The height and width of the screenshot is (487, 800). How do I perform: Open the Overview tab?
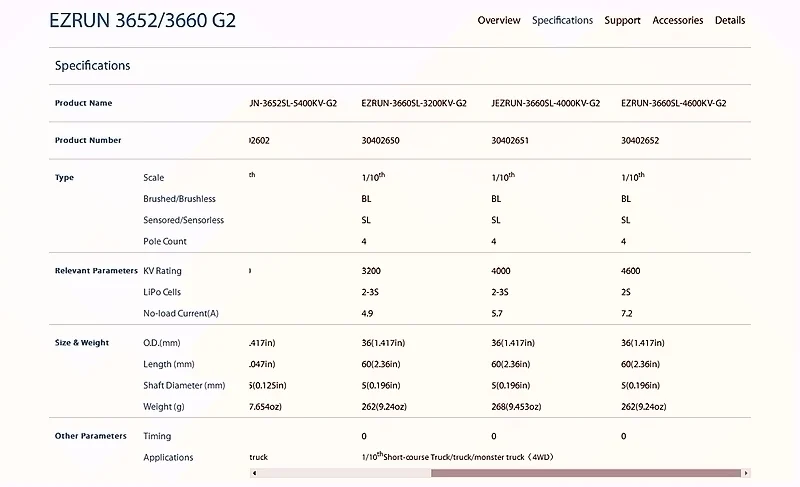point(498,20)
